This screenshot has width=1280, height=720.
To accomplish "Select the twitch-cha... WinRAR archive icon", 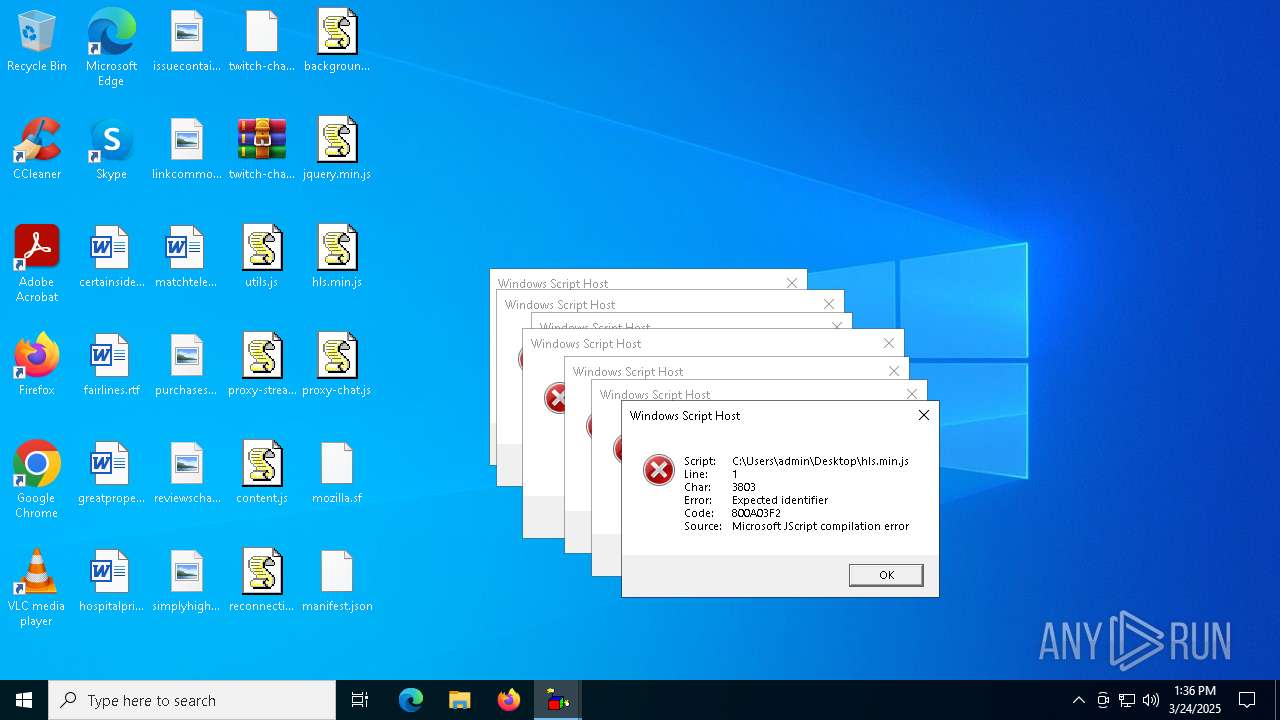I will 261,150.
